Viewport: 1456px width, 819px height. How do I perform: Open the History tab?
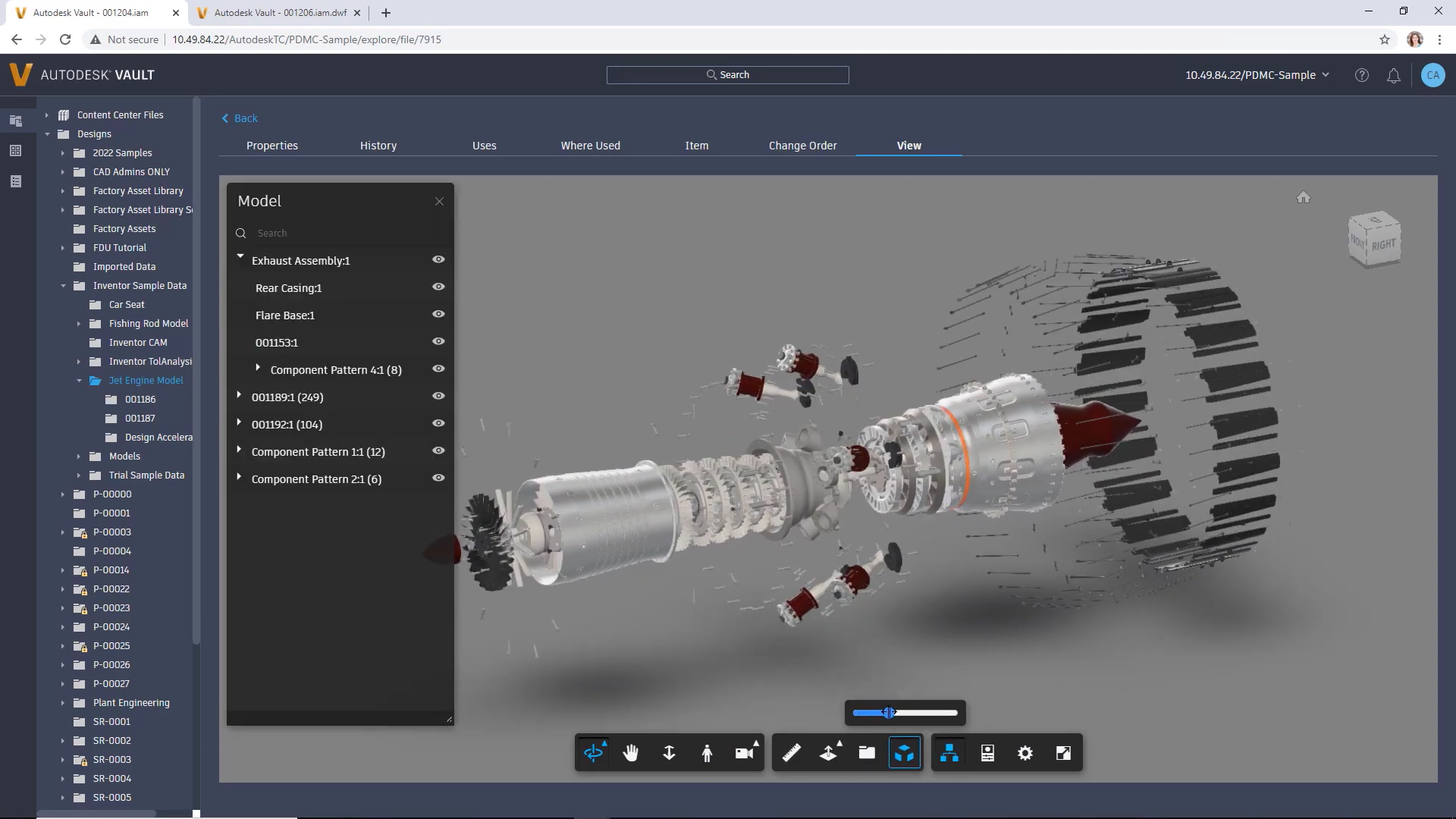(x=378, y=146)
